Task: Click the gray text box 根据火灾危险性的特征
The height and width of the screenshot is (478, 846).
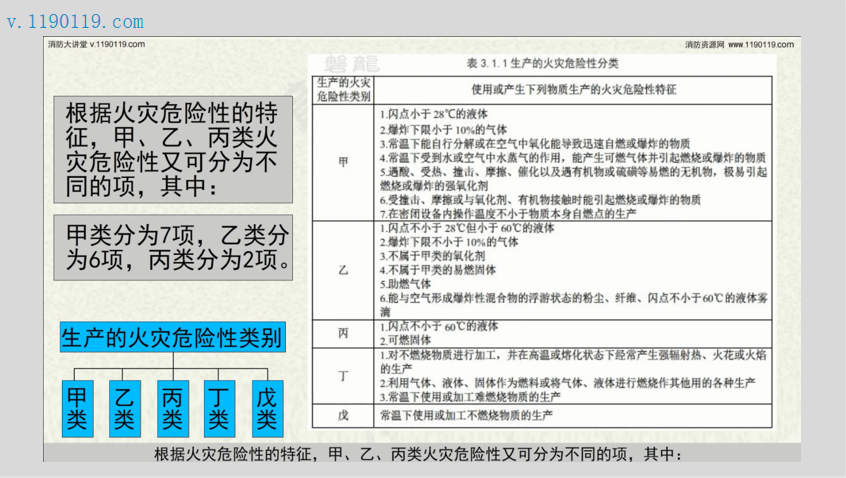Action: click(x=173, y=149)
